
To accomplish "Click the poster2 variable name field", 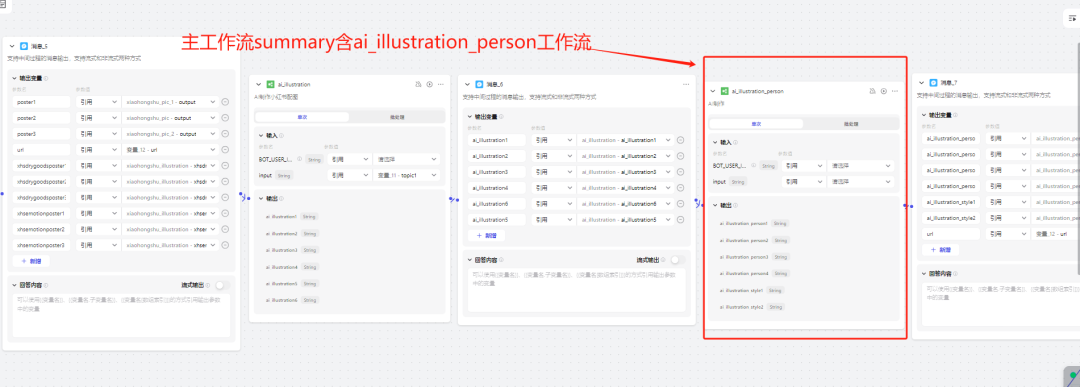I will (42, 118).
